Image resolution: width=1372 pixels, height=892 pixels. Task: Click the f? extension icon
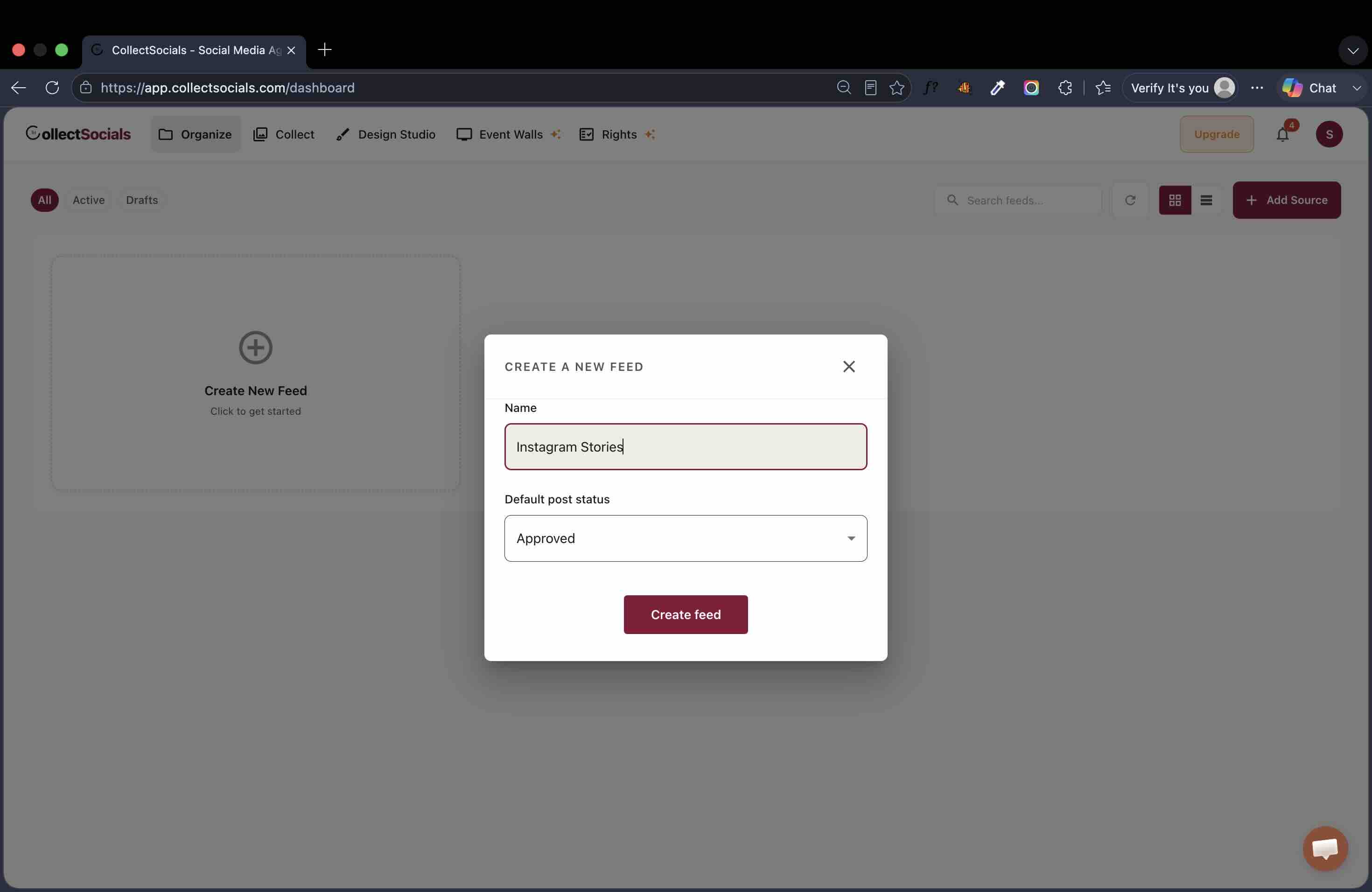pos(931,88)
